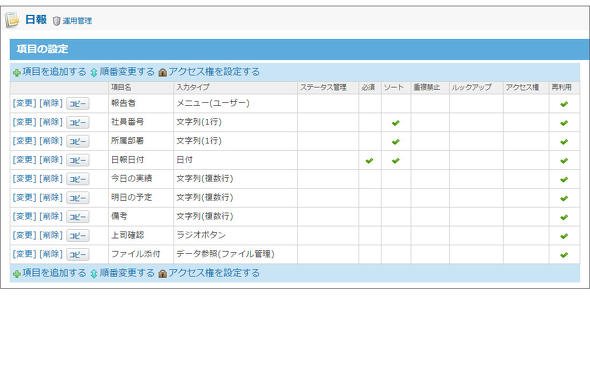Click the 運用管理 shield icon
Screen dimensions: 590x383
click(57, 21)
